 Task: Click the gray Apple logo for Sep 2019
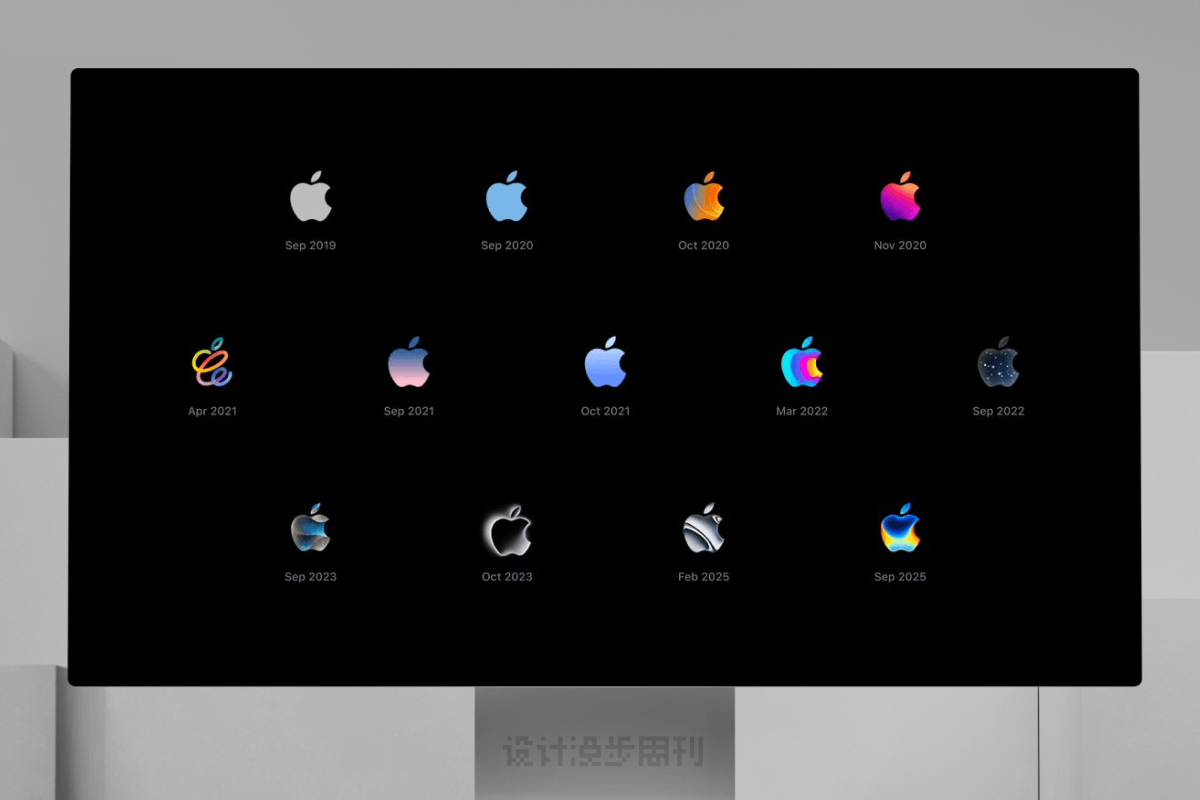point(310,198)
